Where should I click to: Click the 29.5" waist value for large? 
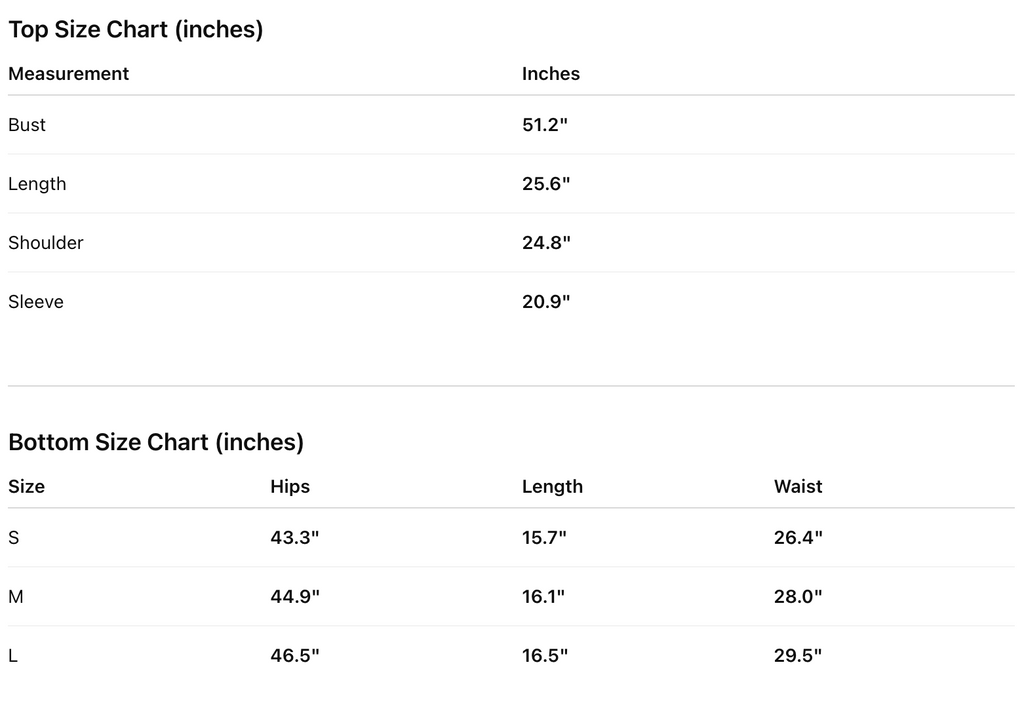tap(798, 656)
